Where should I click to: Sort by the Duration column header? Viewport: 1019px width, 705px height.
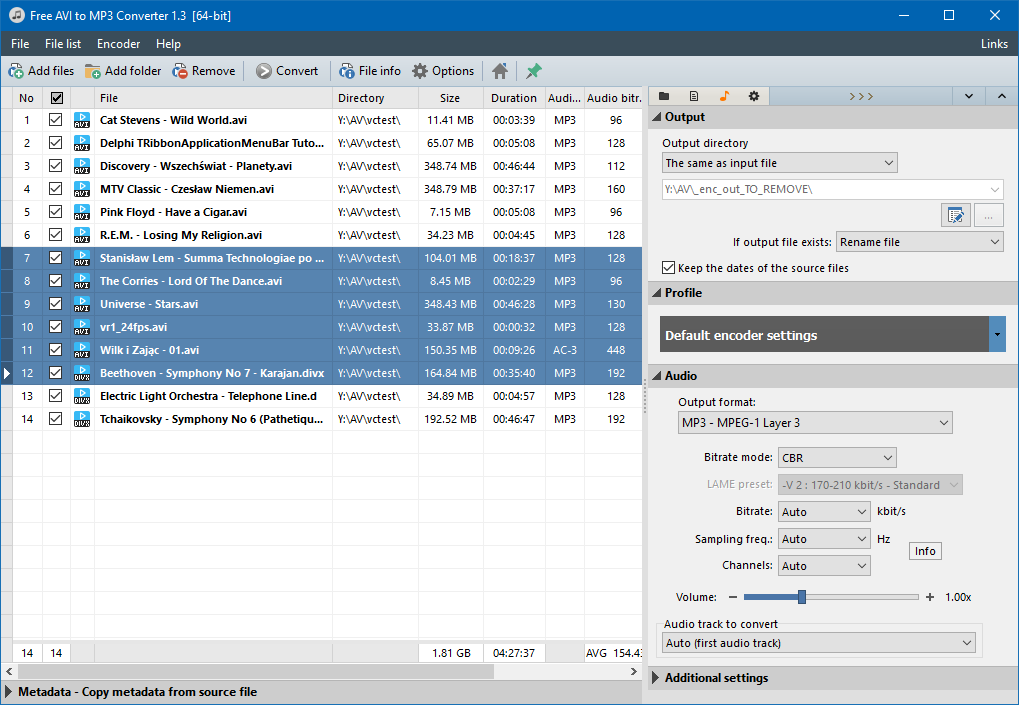click(x=514, y=98)
